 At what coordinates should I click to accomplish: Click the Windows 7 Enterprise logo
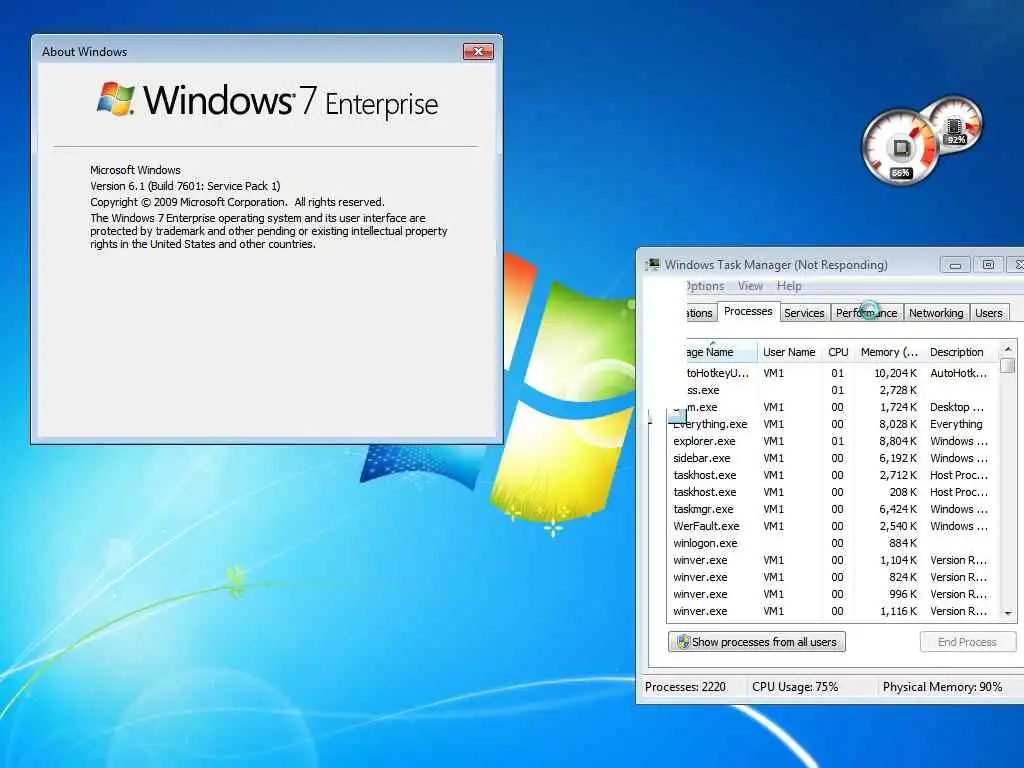[267, 101]
